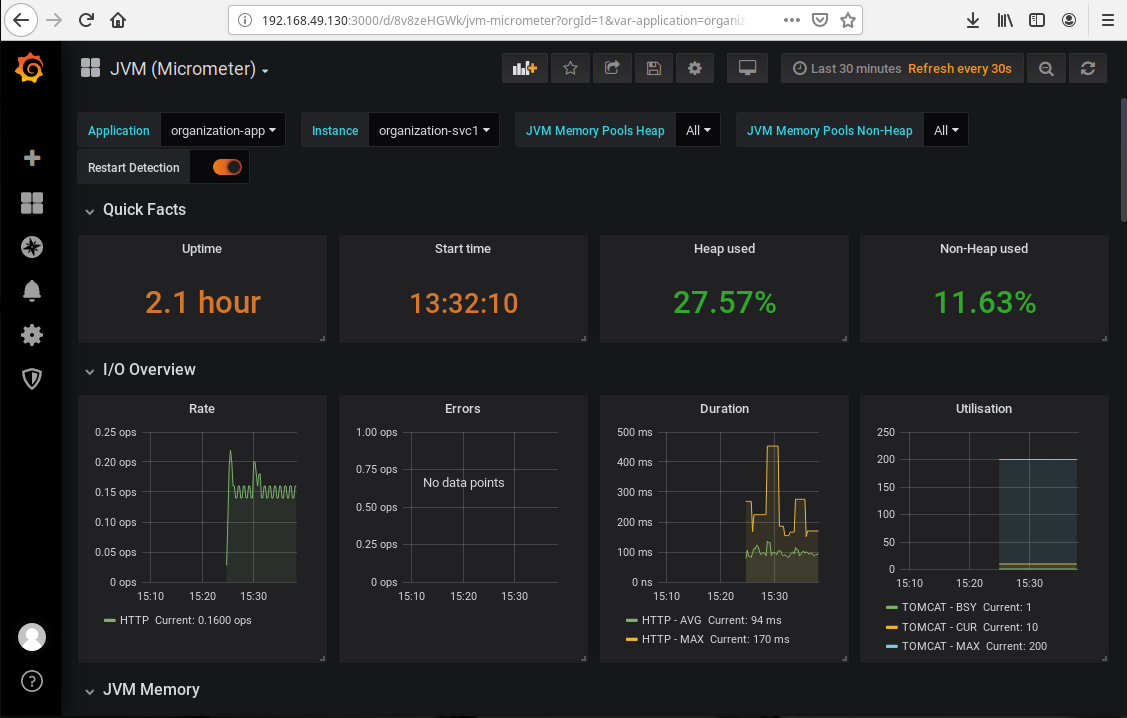Image resolution: width=1127 pixels, height=718 pixels.
Task: Open the Utilisation panel title menu
Action: click(x=984, y=408)
